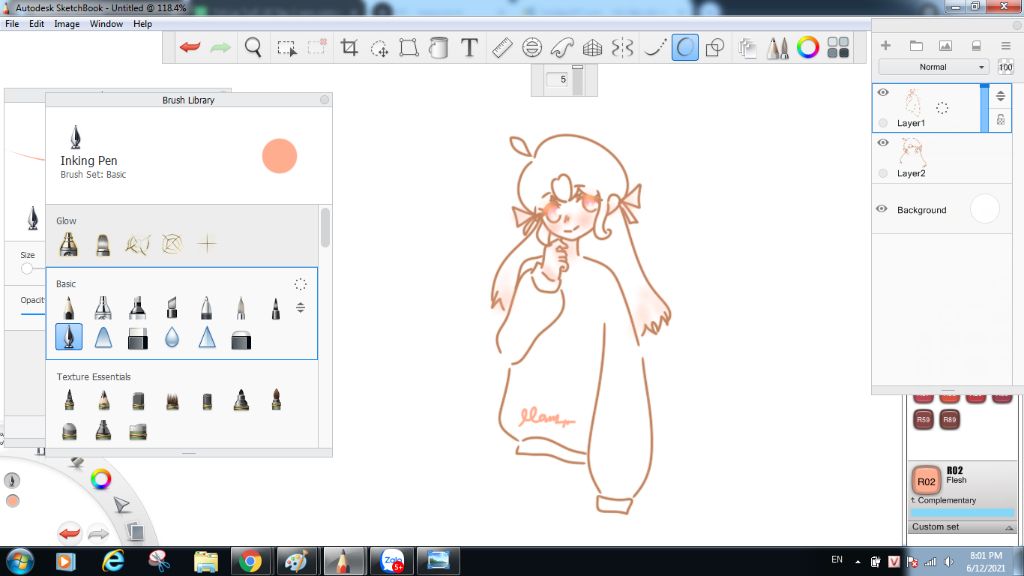This screenshot has height=576, width=1024.
Task: Toggle the circle below Layer2 eye
Action: pyautogui.click(x=883, y=173)
